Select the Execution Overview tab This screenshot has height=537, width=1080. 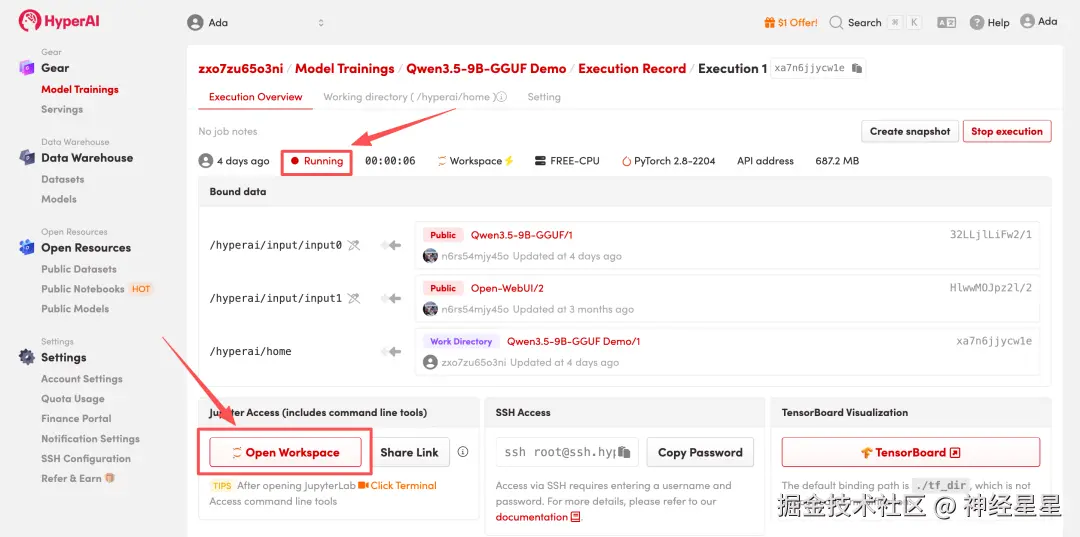256,97
